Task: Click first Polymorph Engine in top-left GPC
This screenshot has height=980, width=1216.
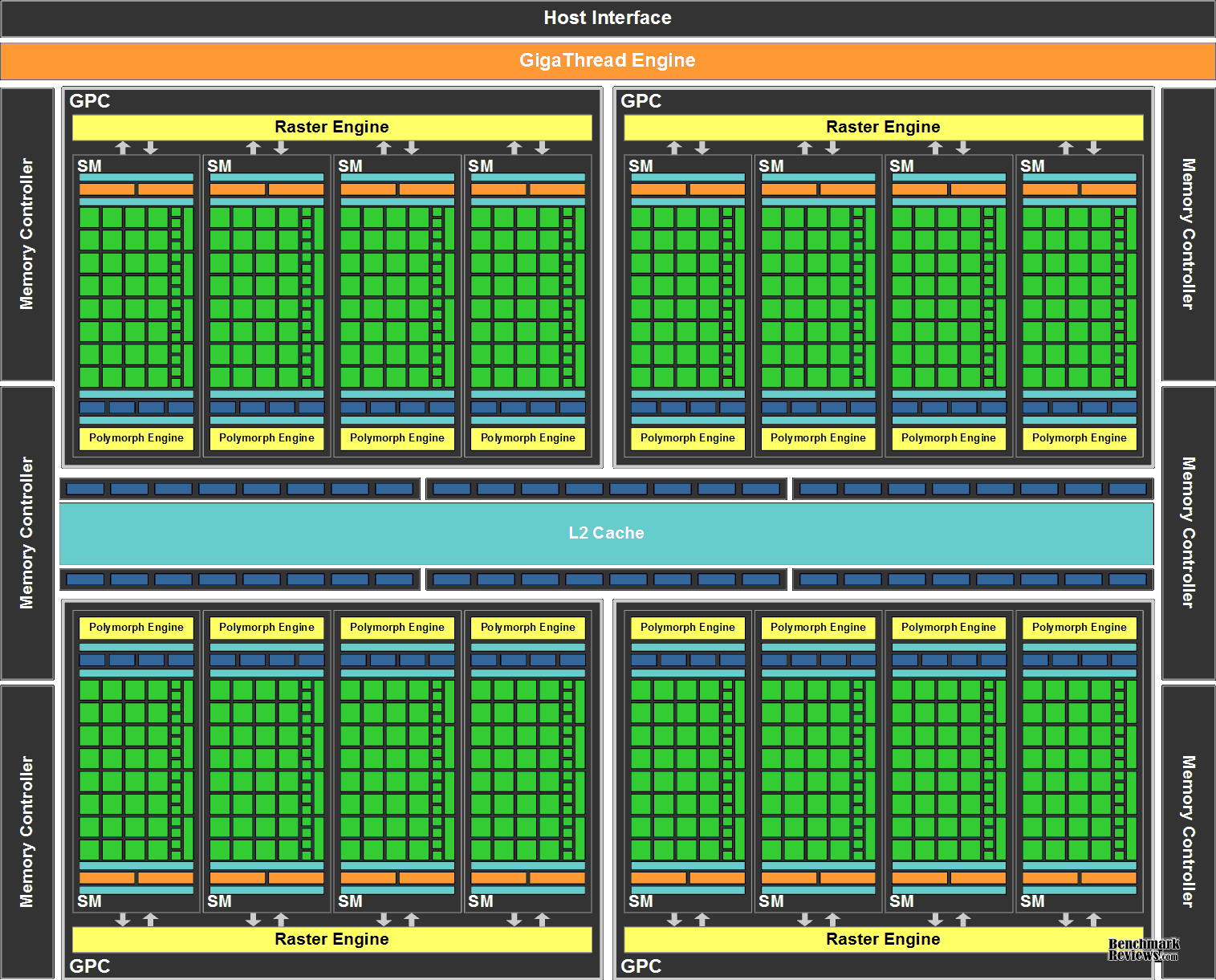Action: [136, 438]
